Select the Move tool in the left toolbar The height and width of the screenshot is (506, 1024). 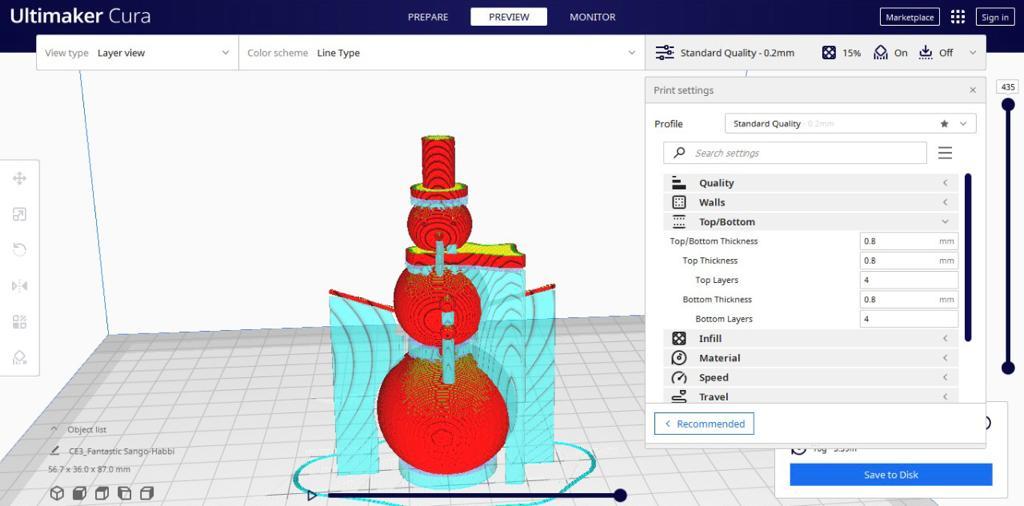[x=20, y=178]
